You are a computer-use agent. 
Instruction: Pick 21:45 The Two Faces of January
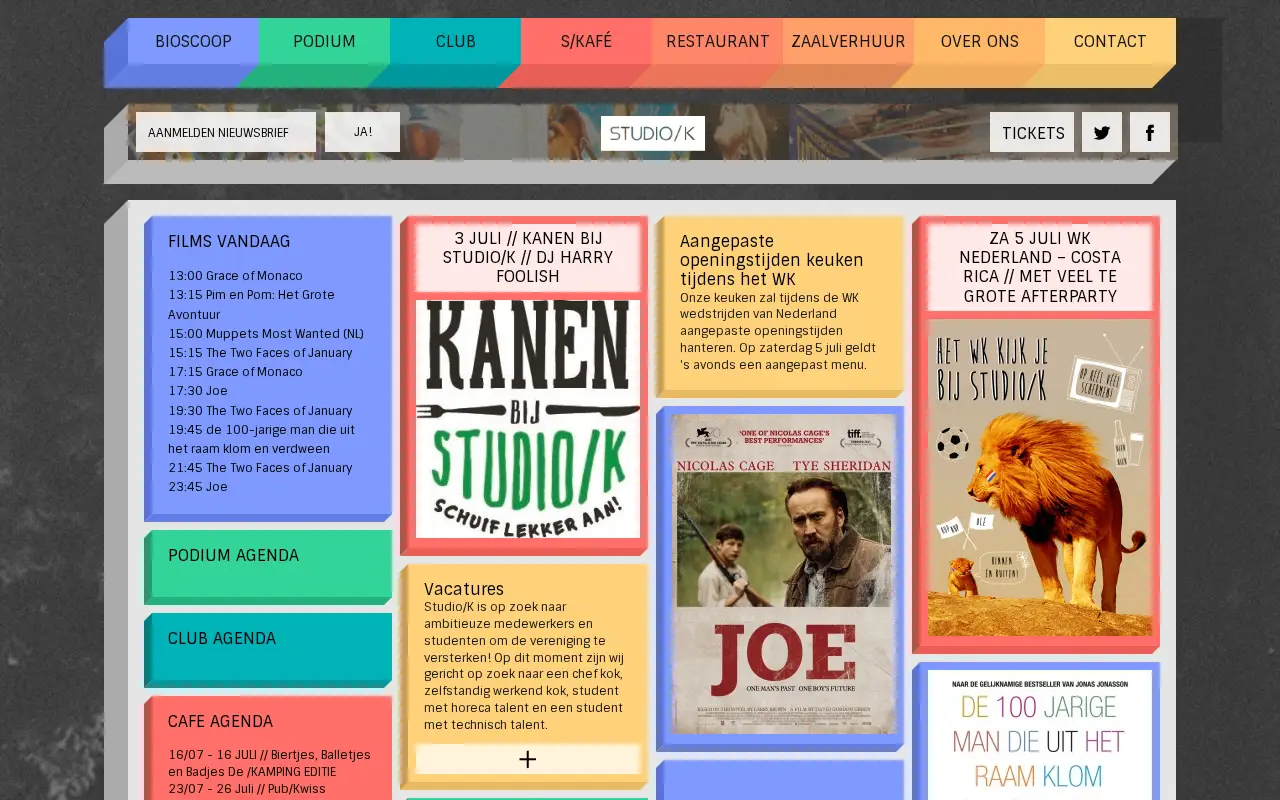click(x=260, y=468)
